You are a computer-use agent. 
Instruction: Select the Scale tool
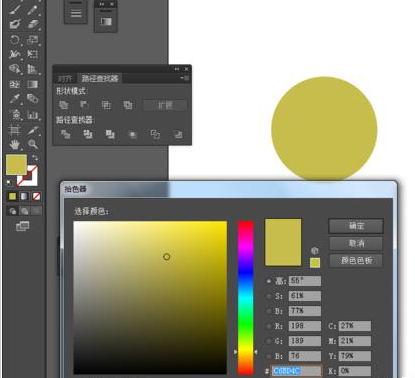(x=32, y=40)
